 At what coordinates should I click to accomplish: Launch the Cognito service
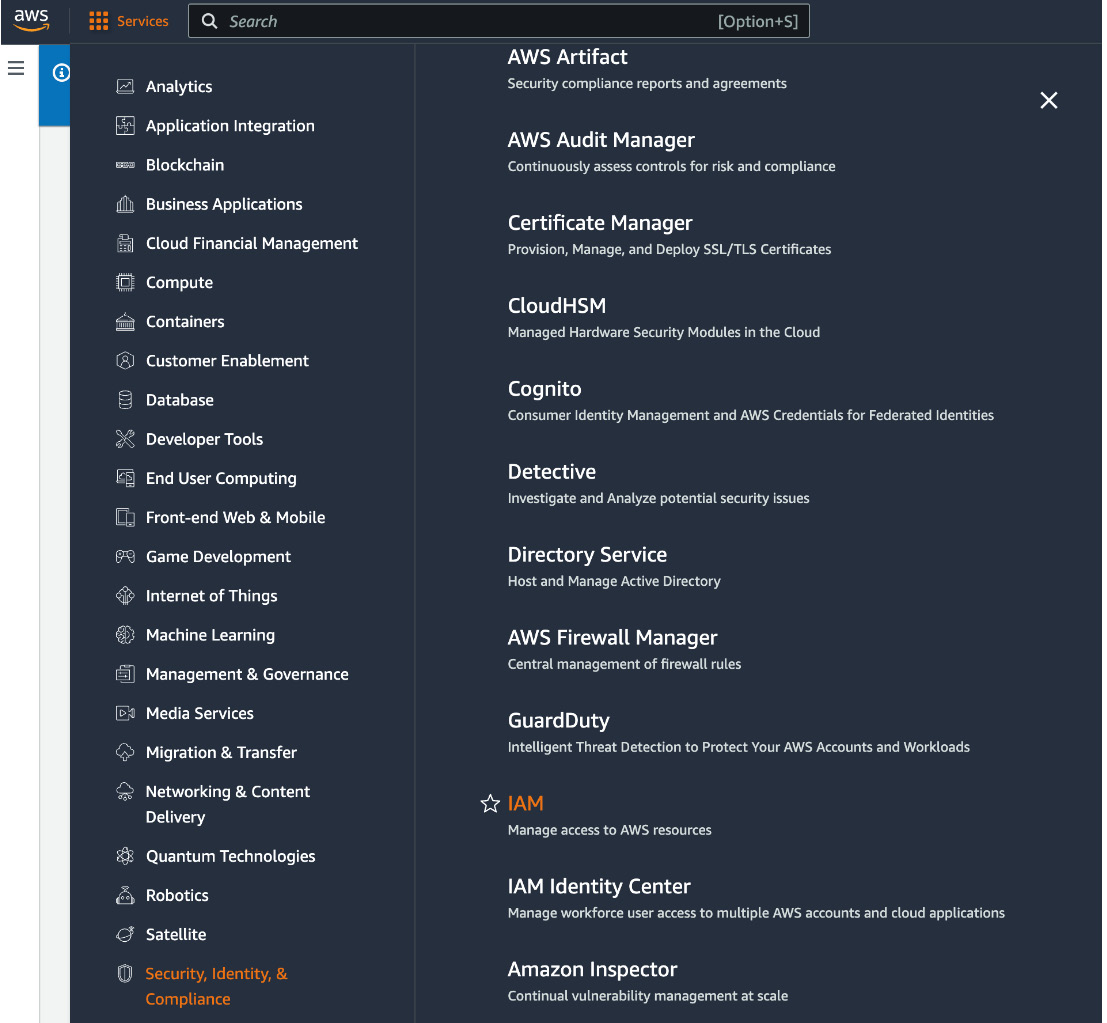[x=545, y=388]
